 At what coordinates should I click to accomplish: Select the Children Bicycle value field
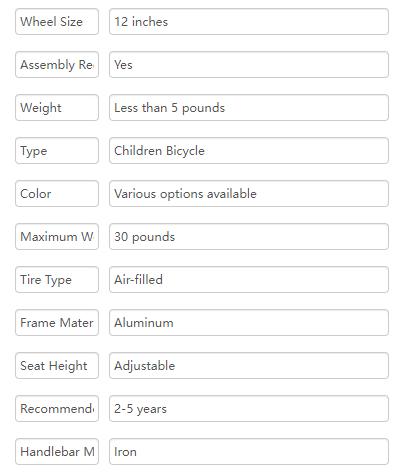[x=249, y=151]
